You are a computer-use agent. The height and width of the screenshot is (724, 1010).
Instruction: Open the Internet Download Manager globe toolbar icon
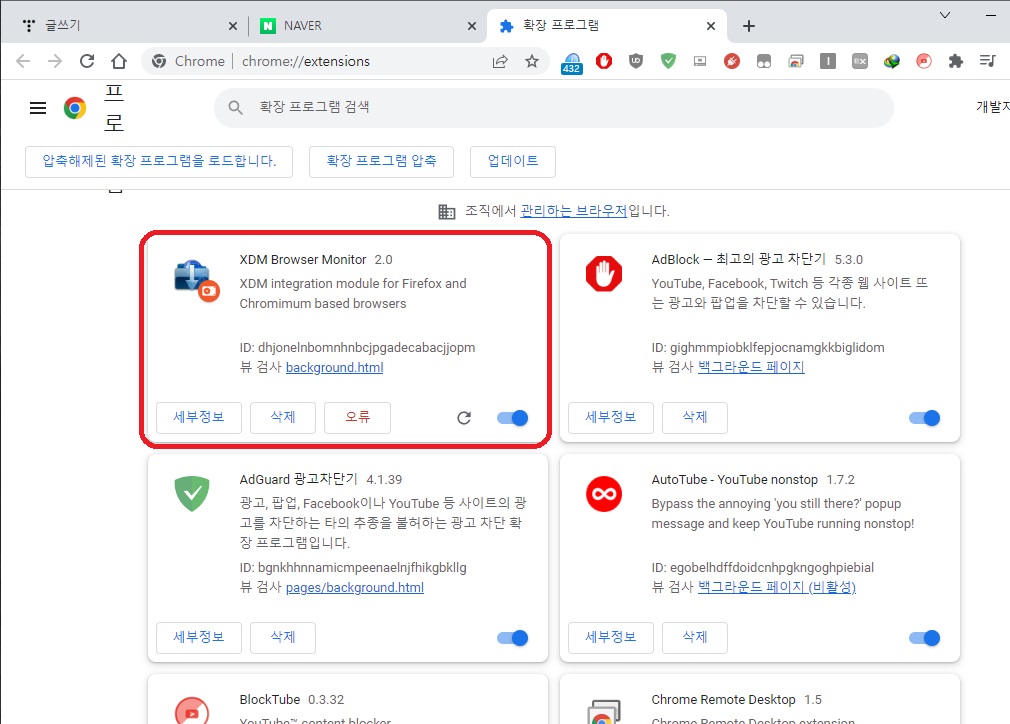(892, 61)
